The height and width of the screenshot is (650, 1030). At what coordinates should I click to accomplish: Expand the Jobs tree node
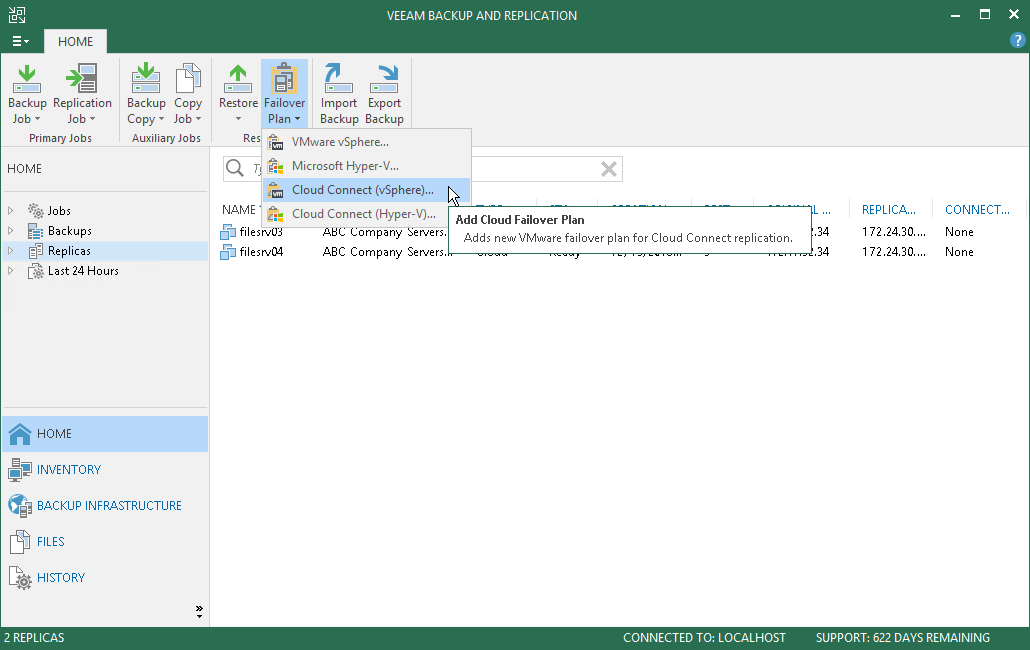[11, 211]
